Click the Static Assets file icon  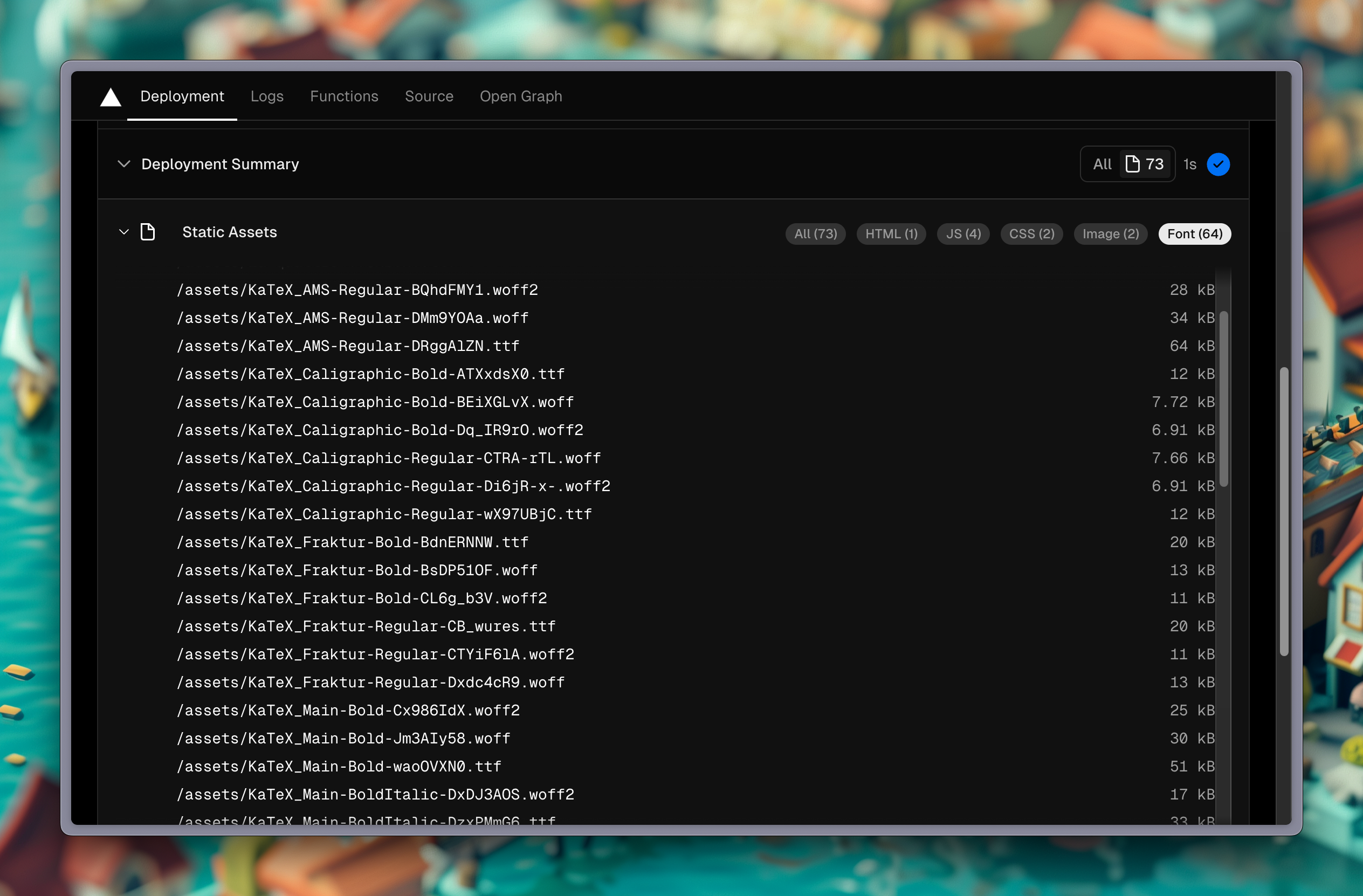pyautogui.click(x=148, y=232)
